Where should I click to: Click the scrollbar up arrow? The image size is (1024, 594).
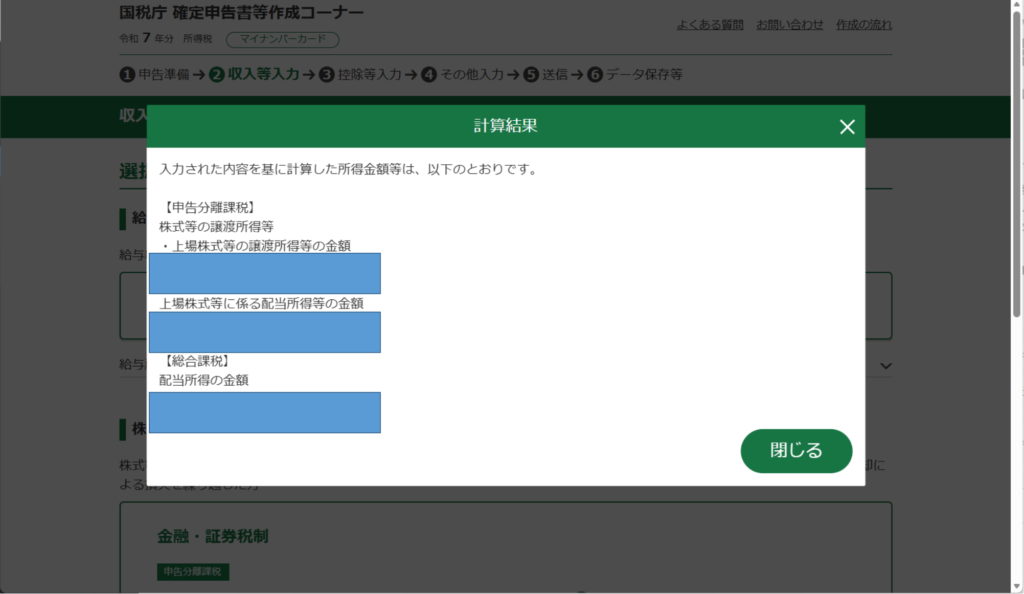coord(1016,7)
